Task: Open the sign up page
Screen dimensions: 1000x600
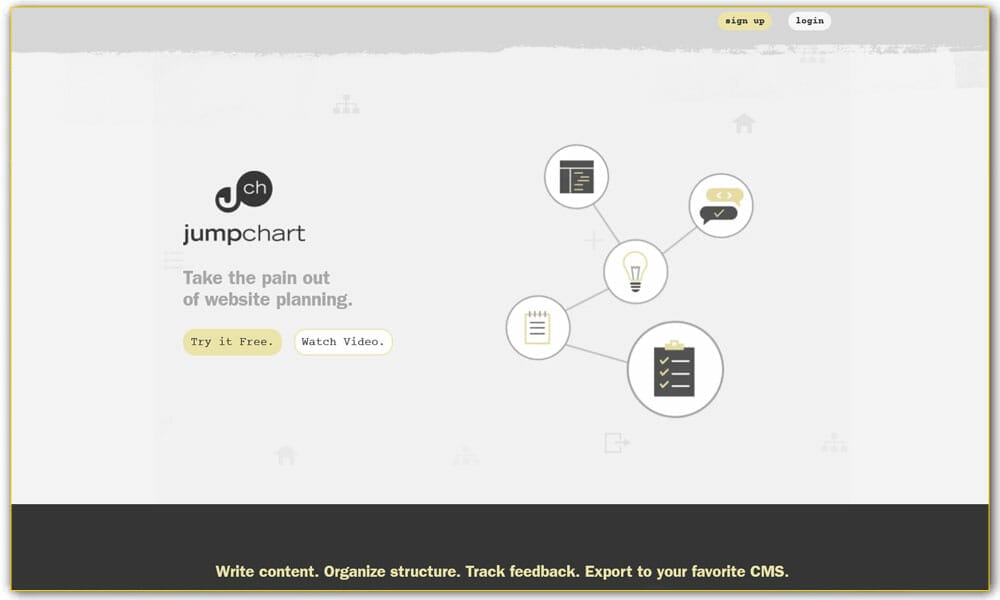Action: (744, 21)
